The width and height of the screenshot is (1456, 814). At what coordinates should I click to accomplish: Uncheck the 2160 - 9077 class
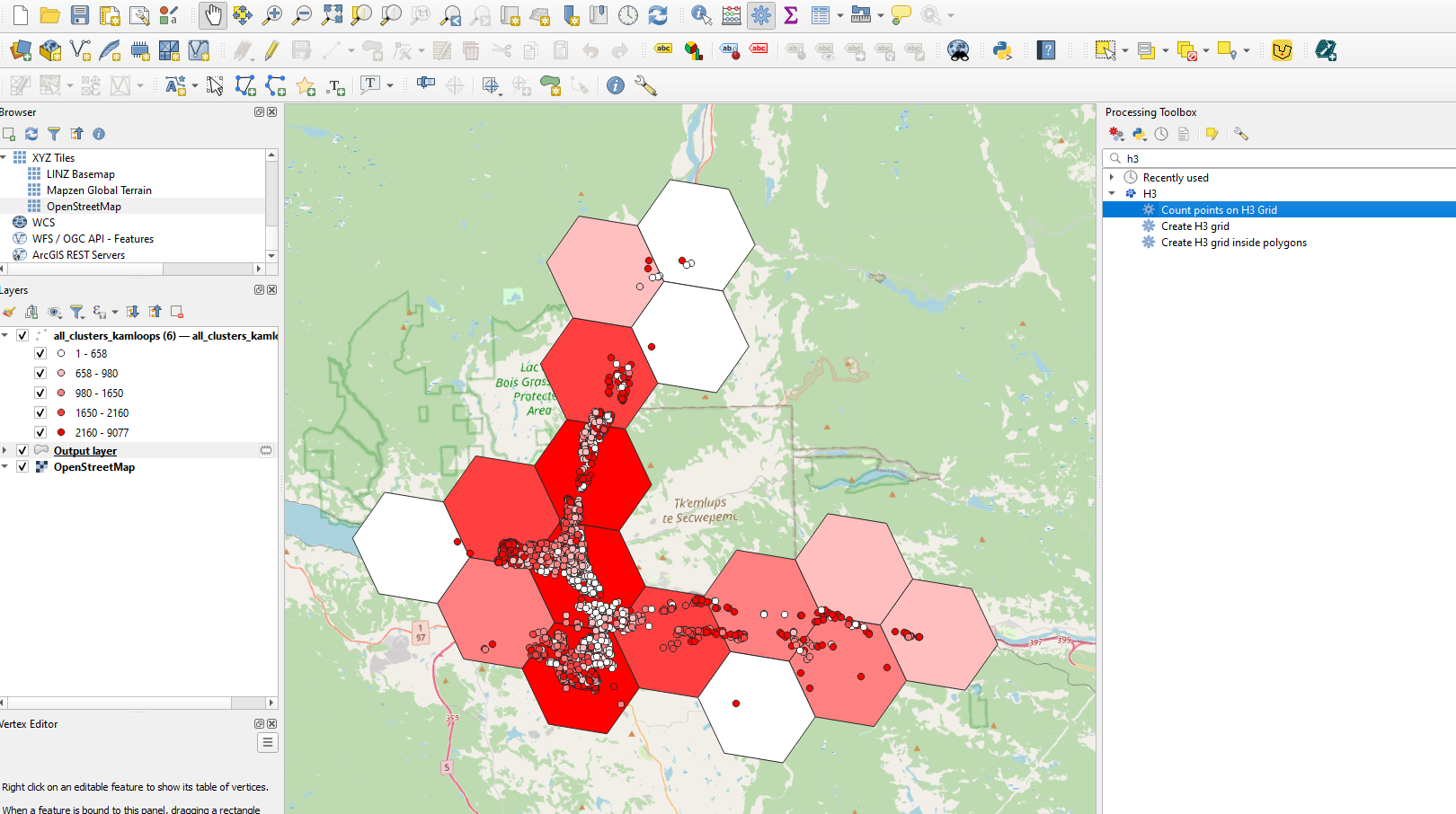click(40, 432)
